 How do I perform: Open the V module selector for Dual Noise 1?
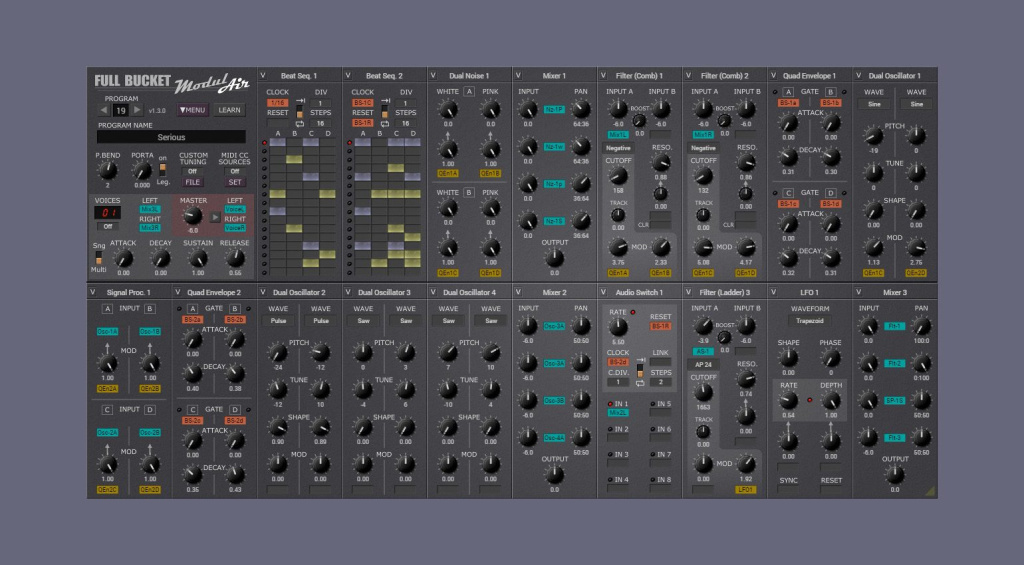point(433,76)
